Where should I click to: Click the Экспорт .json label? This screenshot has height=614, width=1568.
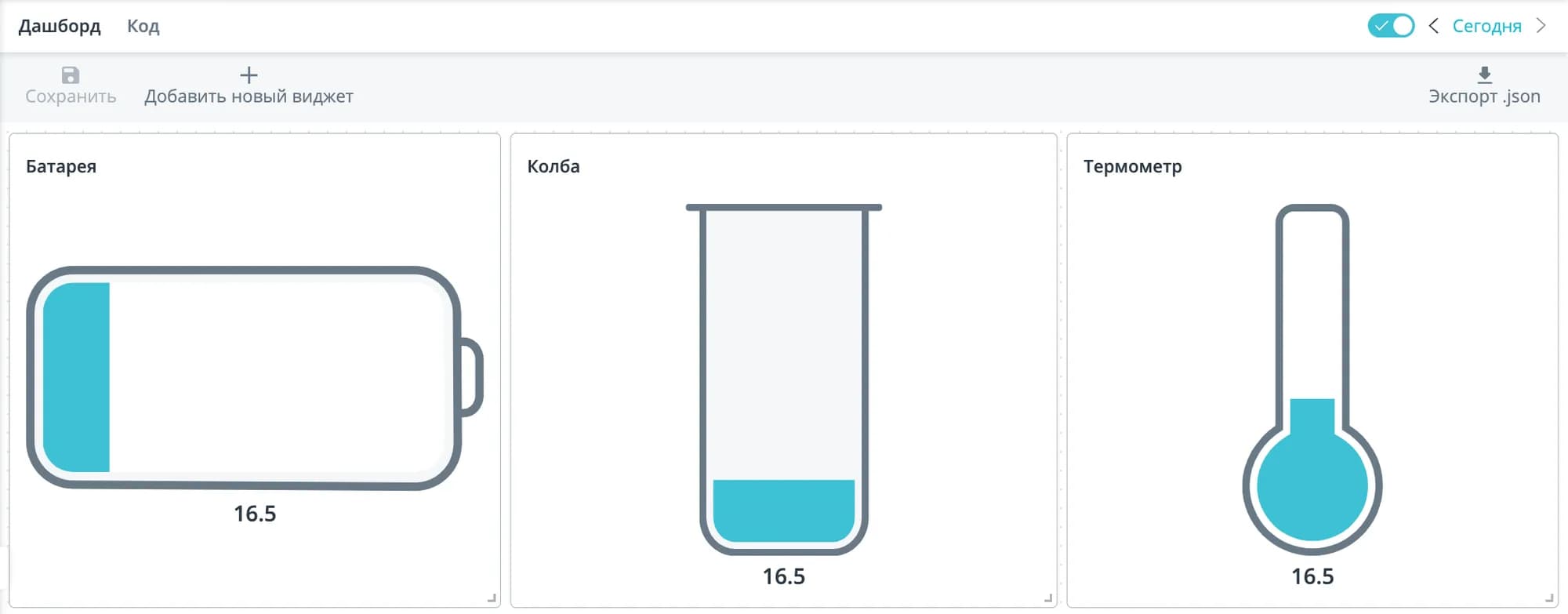[x=1484, y=96]
